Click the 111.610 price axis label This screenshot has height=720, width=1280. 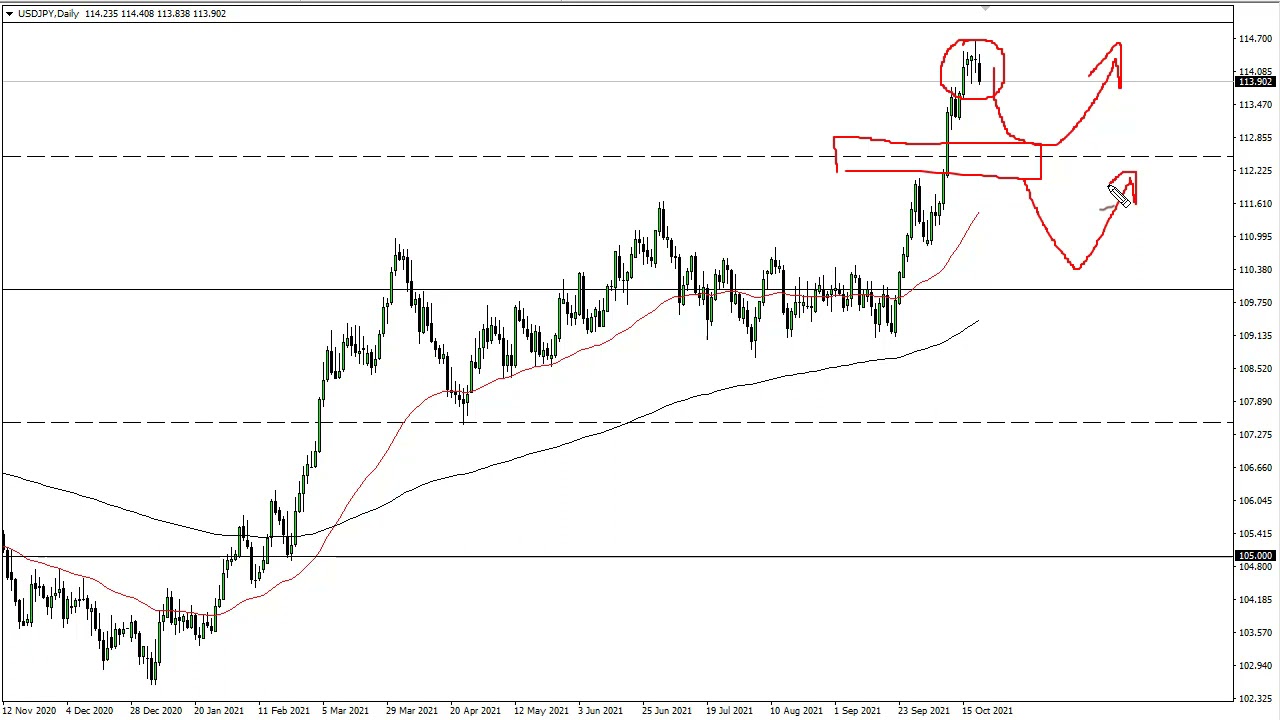point(1255,204)
